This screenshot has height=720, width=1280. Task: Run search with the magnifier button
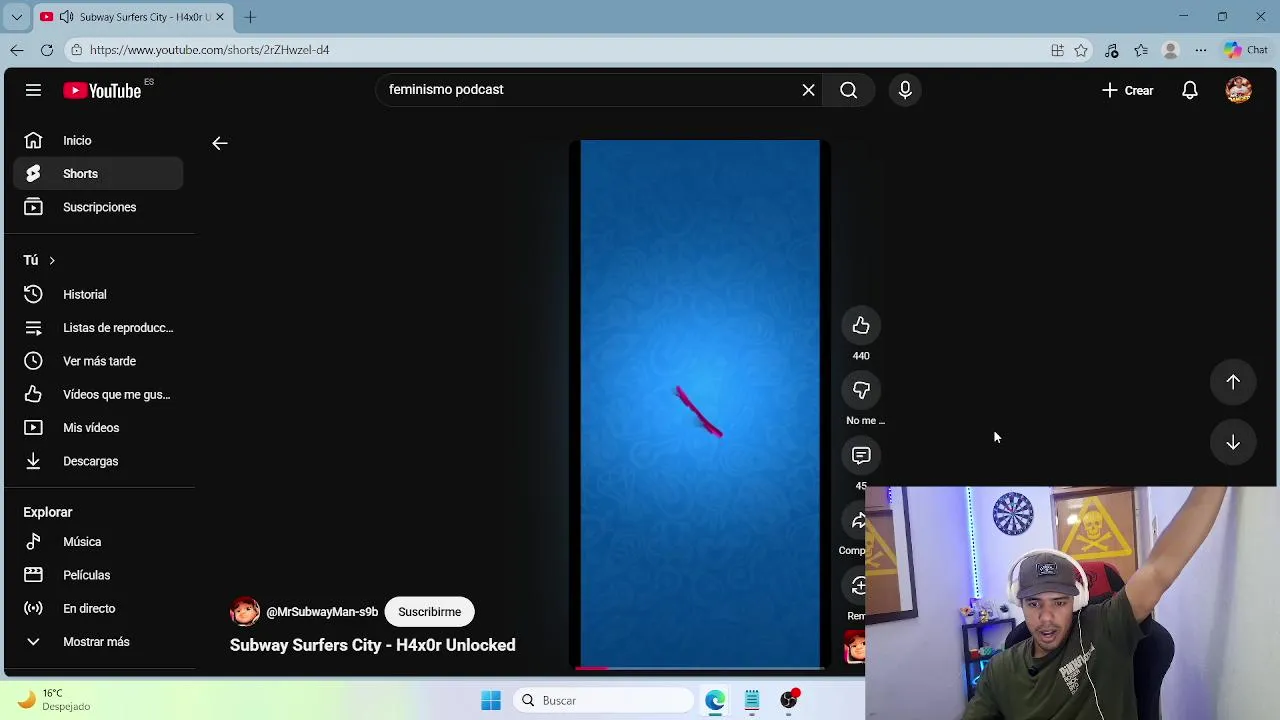(x=848, y=90)
